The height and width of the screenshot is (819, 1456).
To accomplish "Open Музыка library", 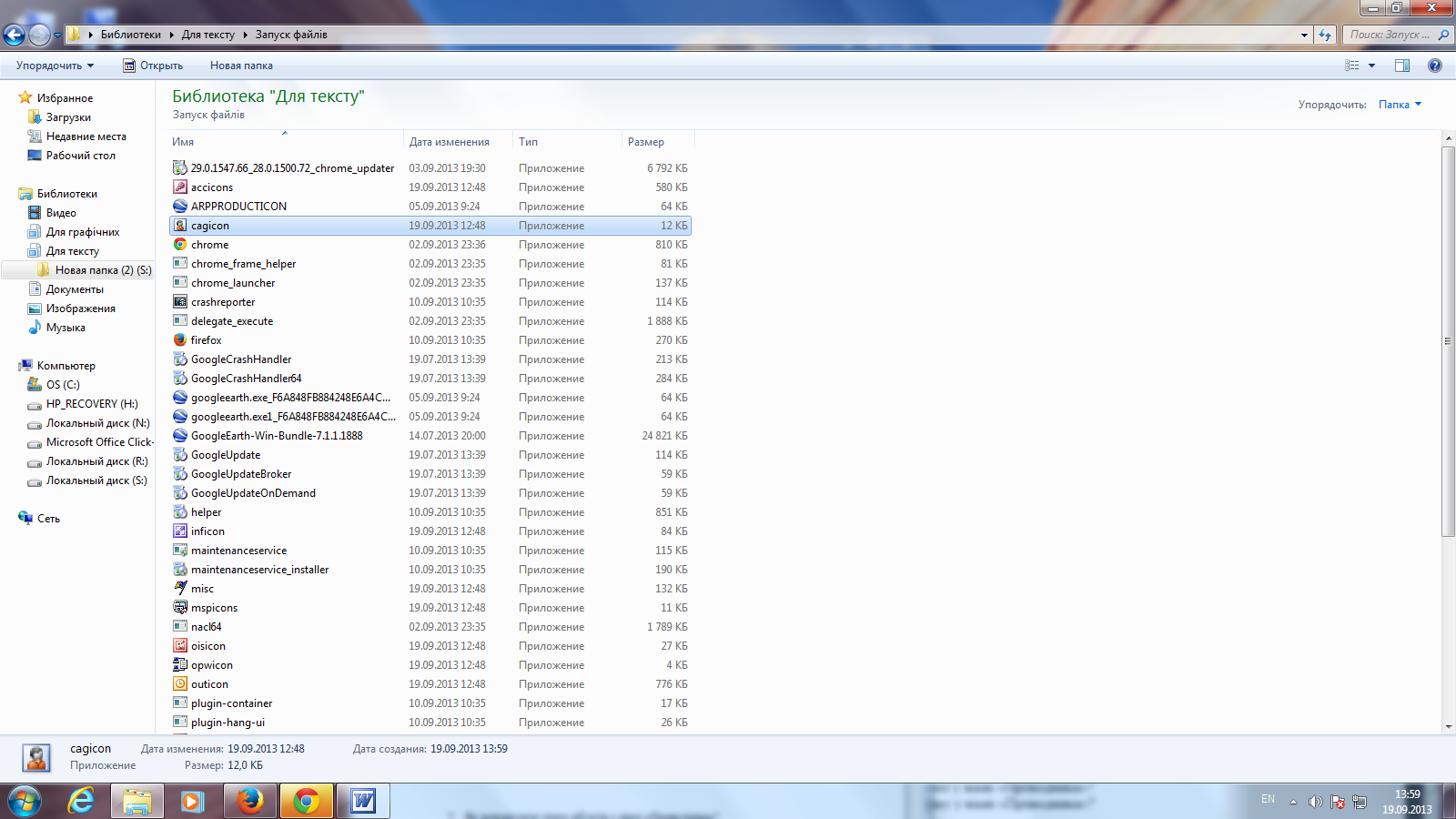I will click(x=66, y=328).
